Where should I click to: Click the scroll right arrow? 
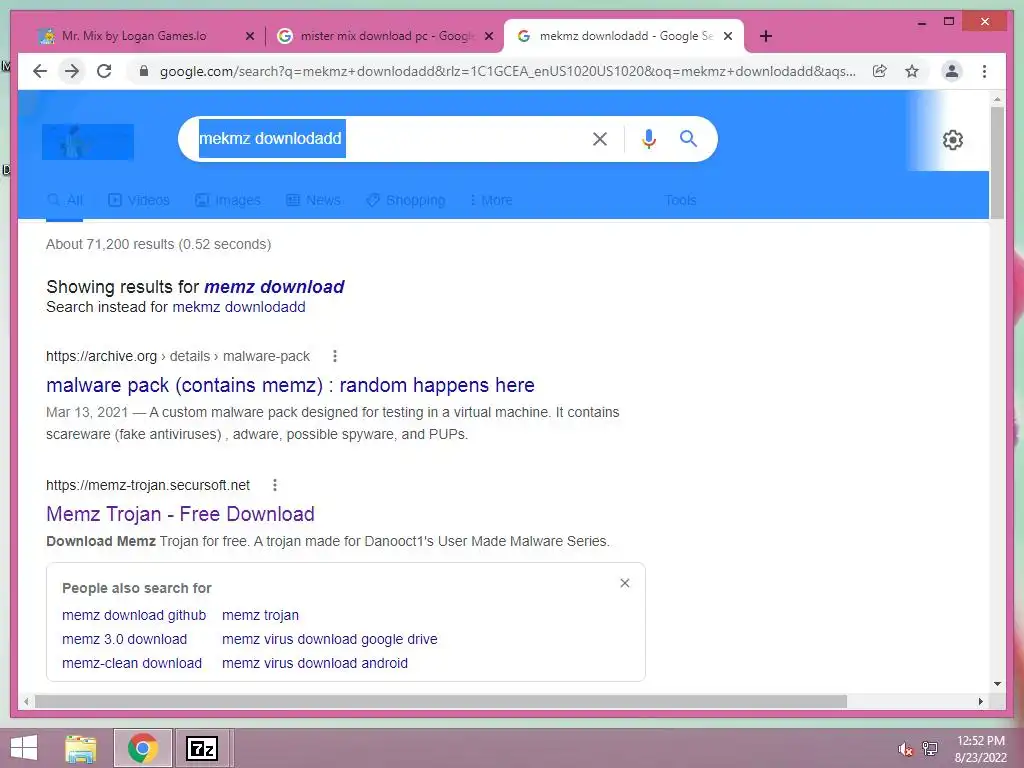tap(980, 701)
